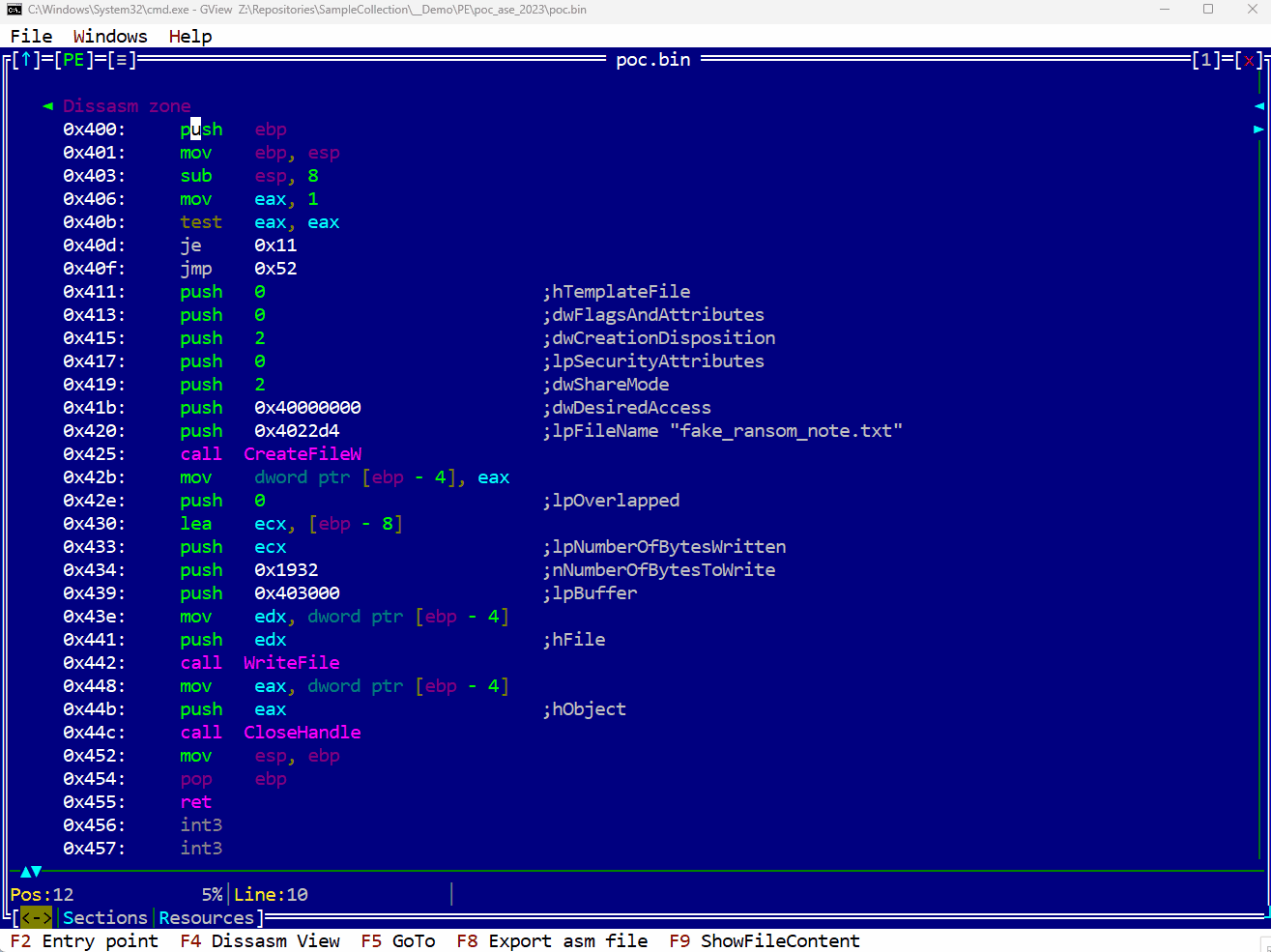The height and width of the screenshot is (952, 1271).
Task: Select the 0x1932 byte count operand
Action: pyautogui.click(x=286, y=570)
